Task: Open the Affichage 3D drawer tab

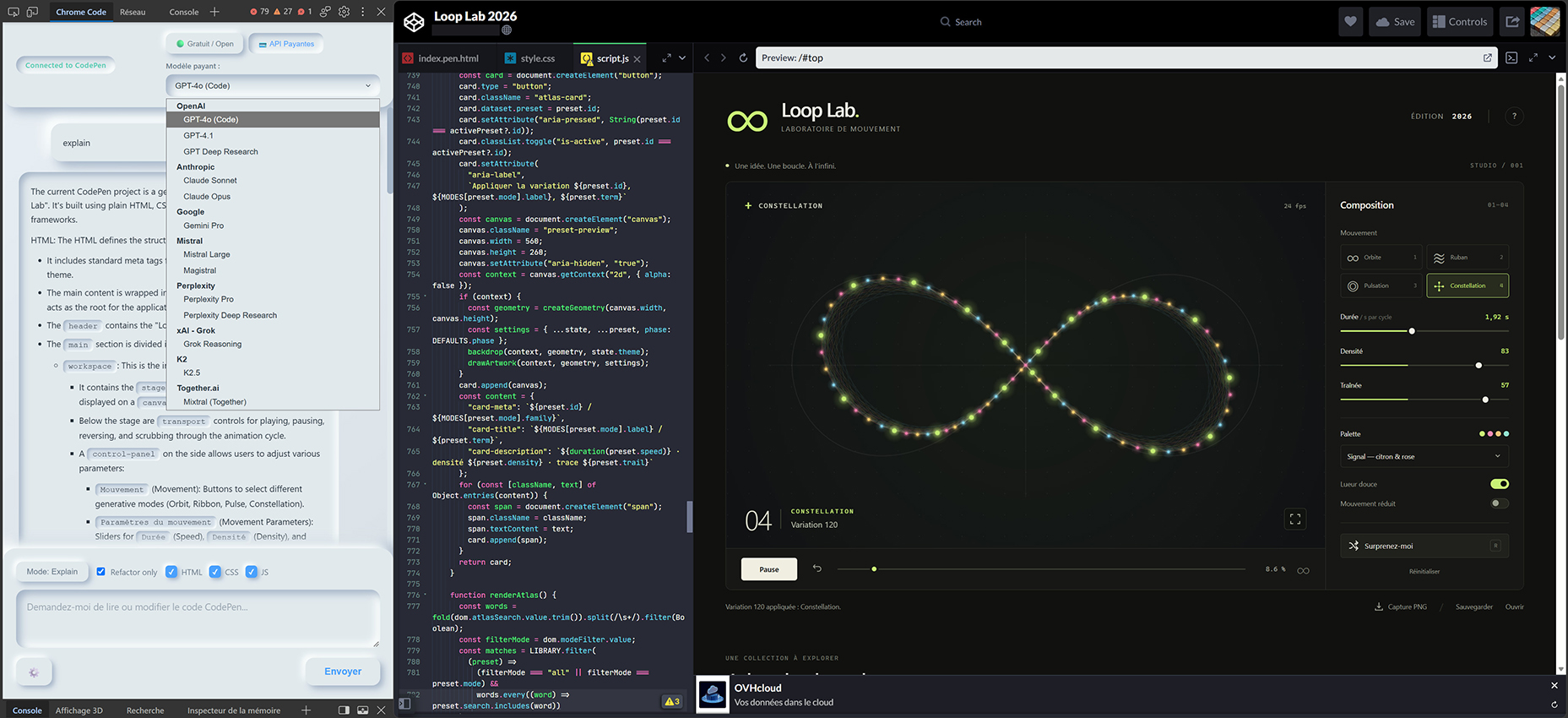Action: coord(79,710)
